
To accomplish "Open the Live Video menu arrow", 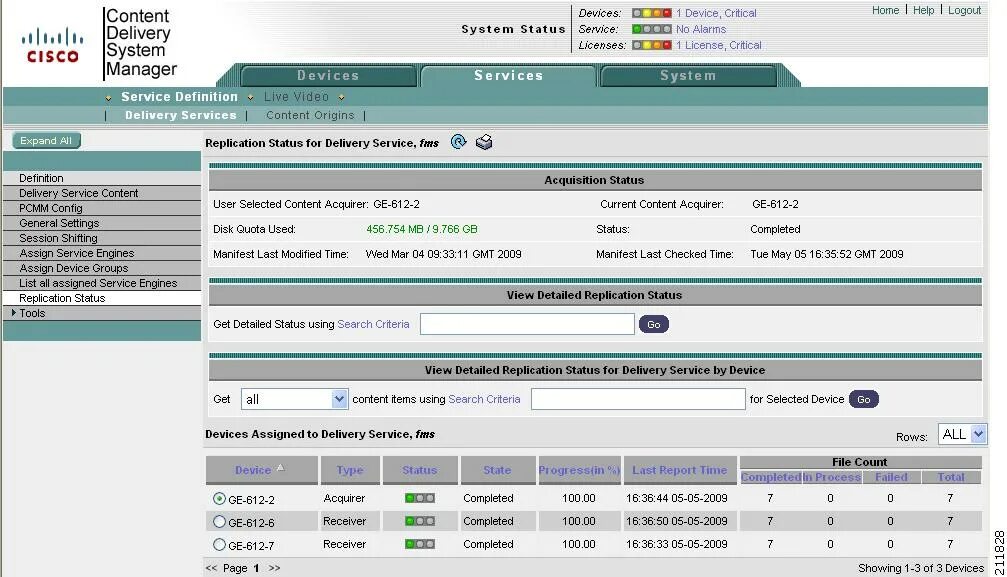I will pos(250,98).
